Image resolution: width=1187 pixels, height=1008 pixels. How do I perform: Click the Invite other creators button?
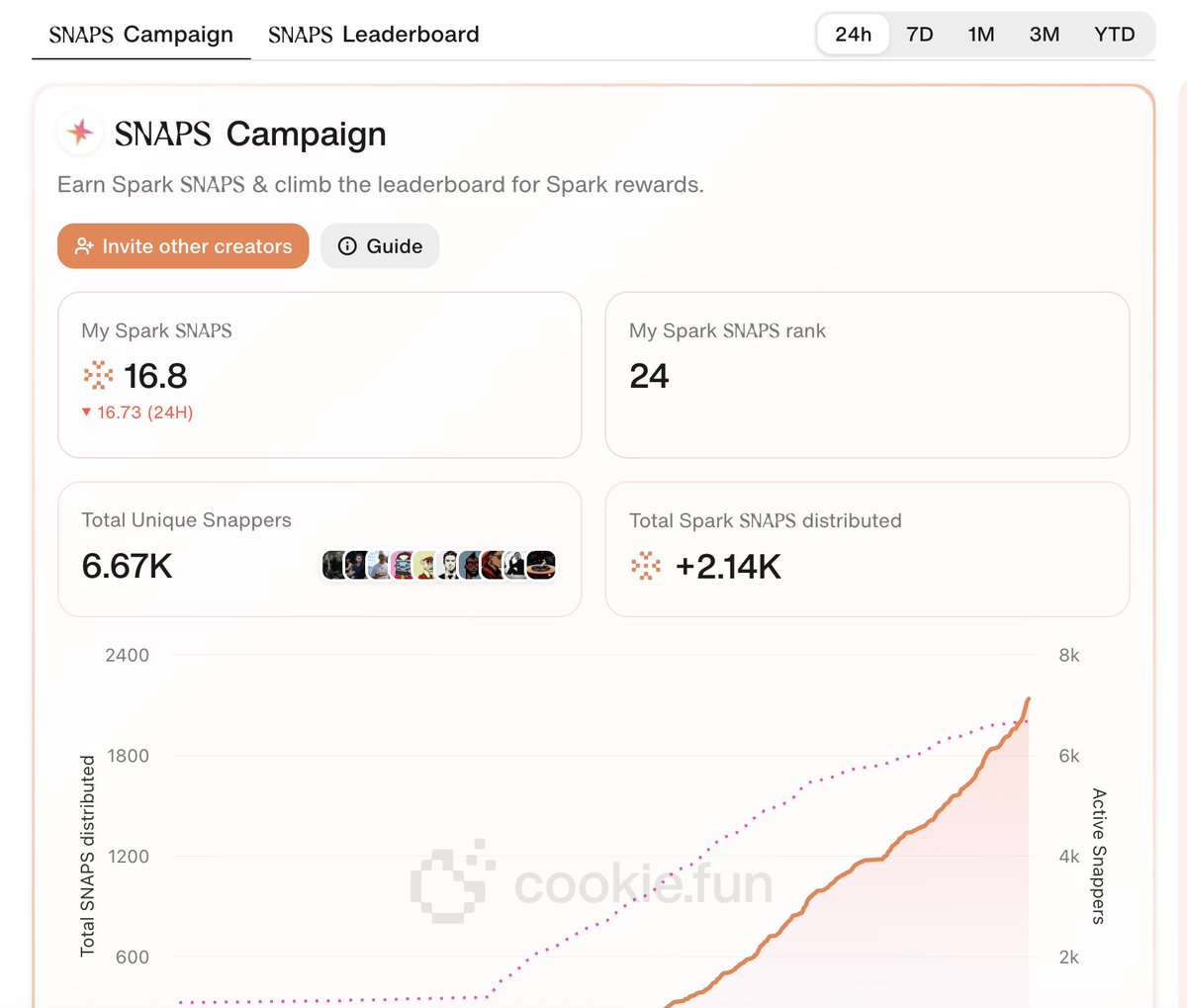(183, 246)
